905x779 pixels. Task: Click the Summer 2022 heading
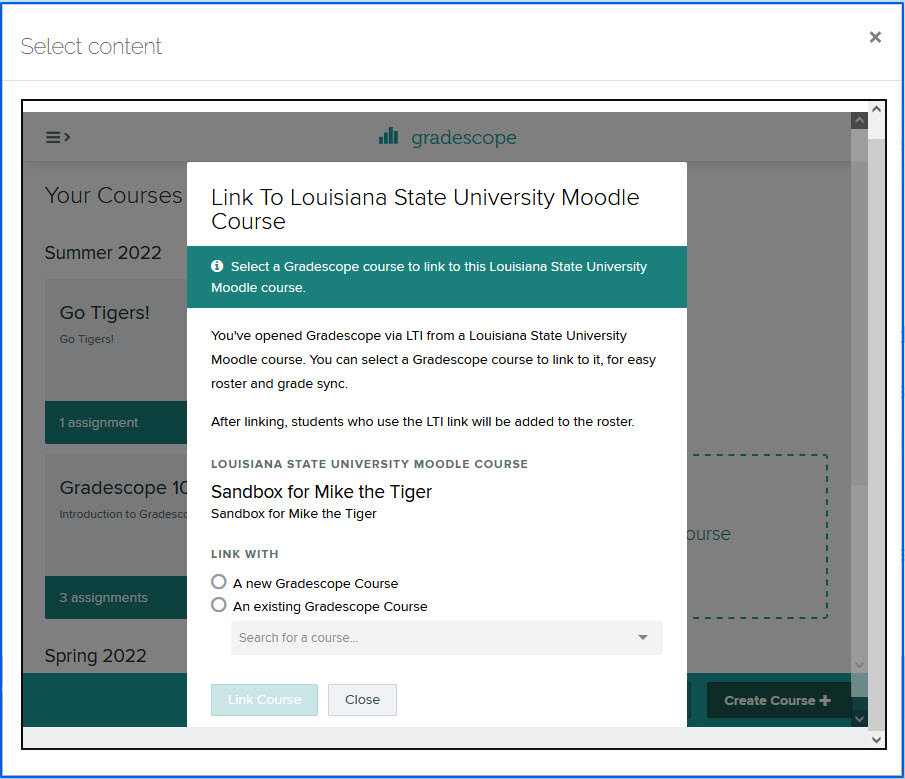point(103,253)
